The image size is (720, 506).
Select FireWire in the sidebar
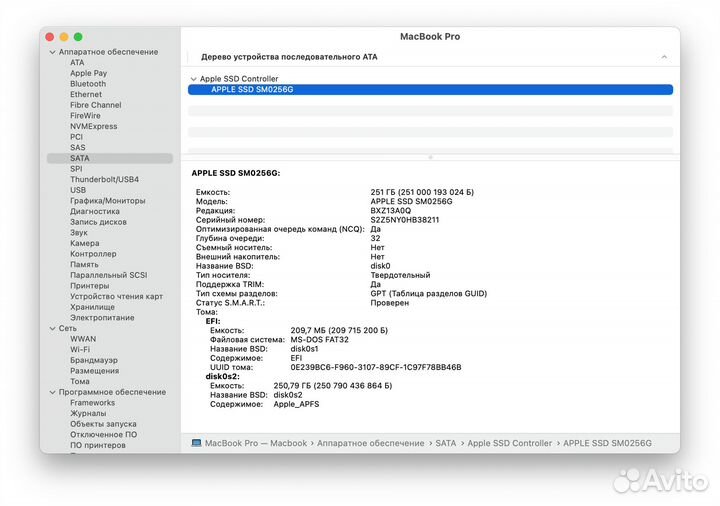click(x=85, y=116)
